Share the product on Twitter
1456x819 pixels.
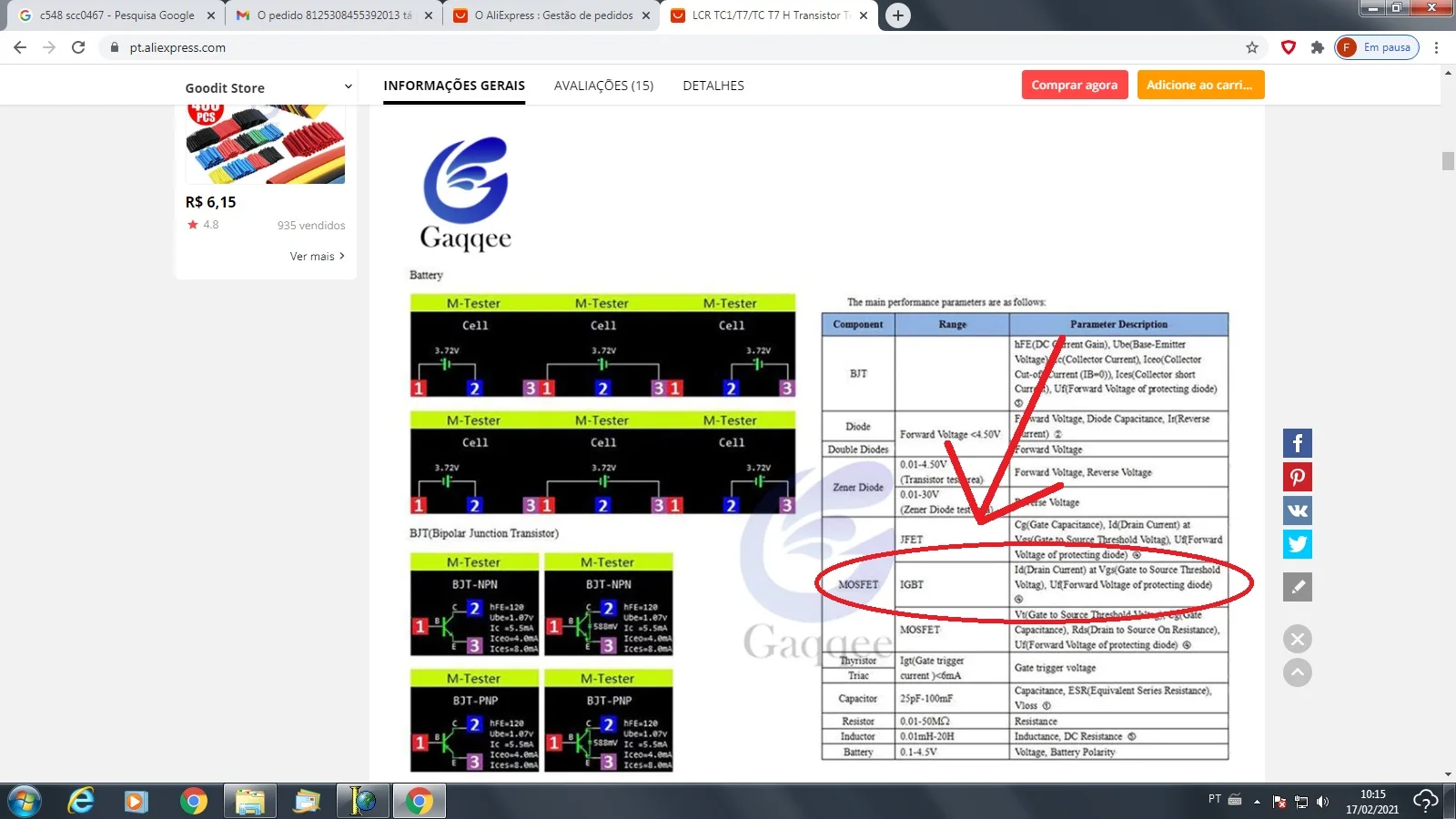click(x=1298, y=544)
